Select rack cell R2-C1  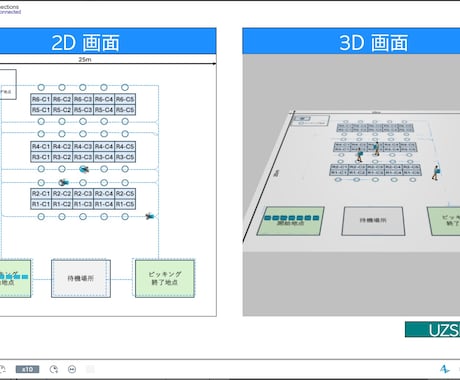click(41, 193)
